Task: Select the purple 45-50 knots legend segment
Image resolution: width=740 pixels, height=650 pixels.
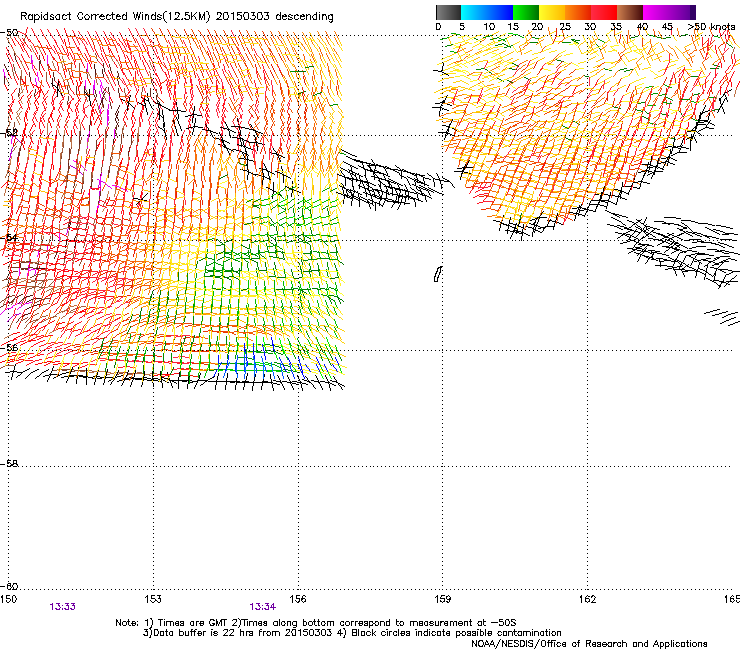Action: pos(682,12)
